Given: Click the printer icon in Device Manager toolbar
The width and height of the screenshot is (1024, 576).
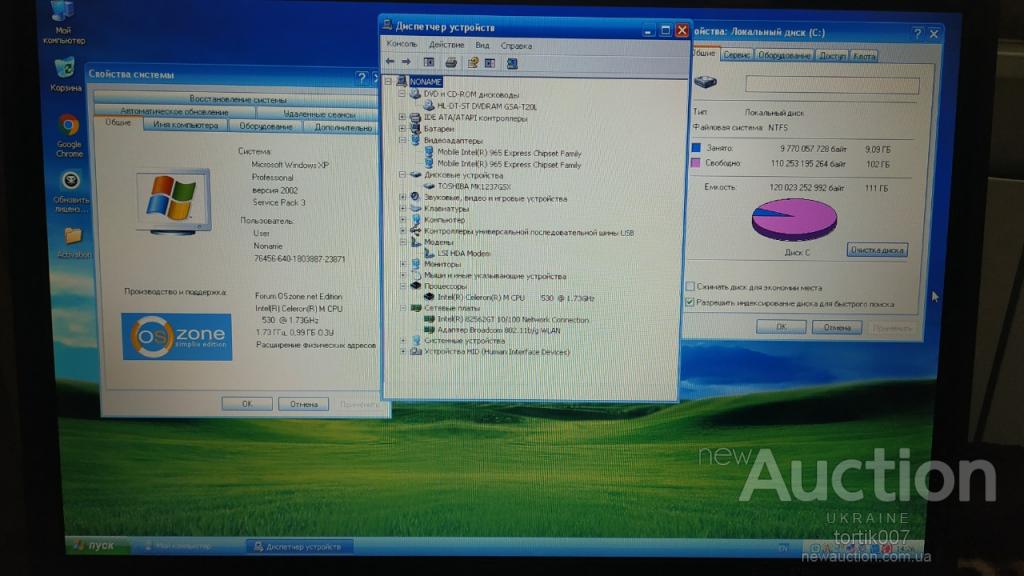Looking at the screenshot, I should 451,63.
